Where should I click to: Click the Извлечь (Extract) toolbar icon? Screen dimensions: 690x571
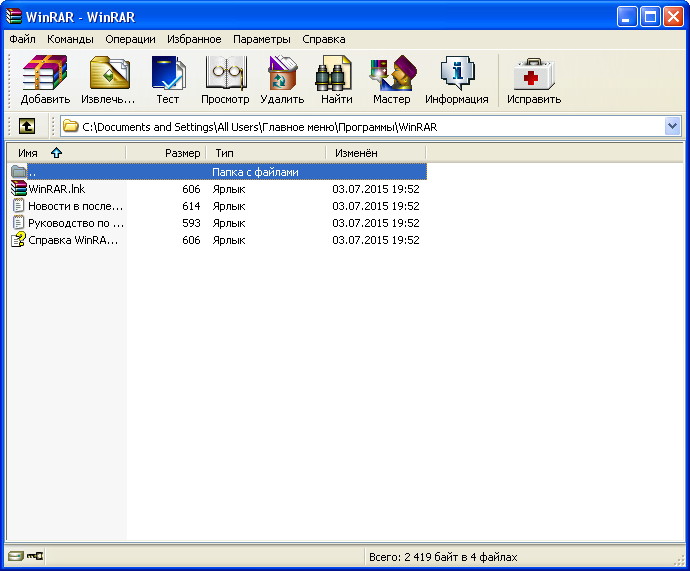(x=109, y=73)
